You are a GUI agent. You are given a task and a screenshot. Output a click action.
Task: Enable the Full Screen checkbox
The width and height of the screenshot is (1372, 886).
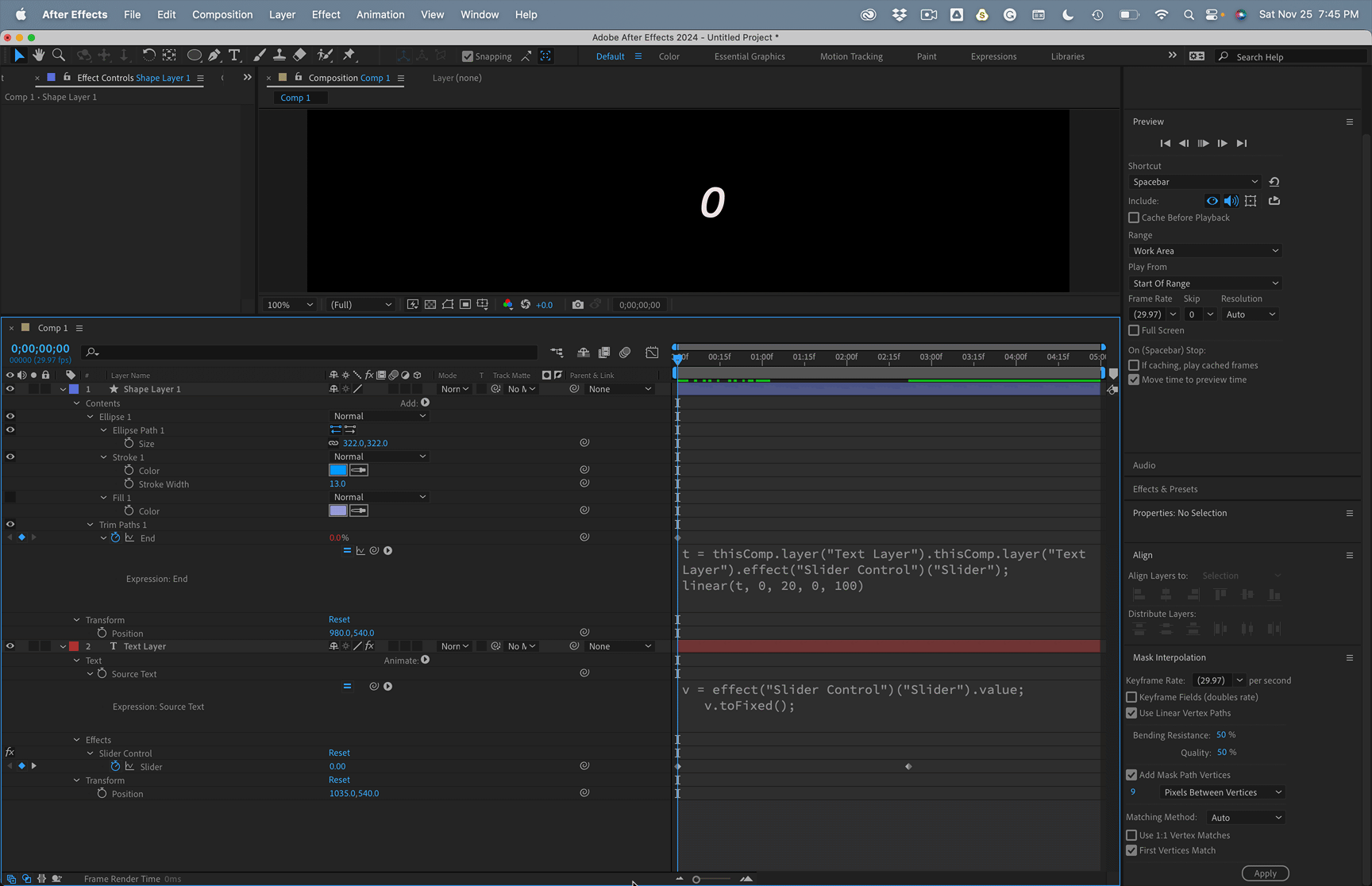1134,330
